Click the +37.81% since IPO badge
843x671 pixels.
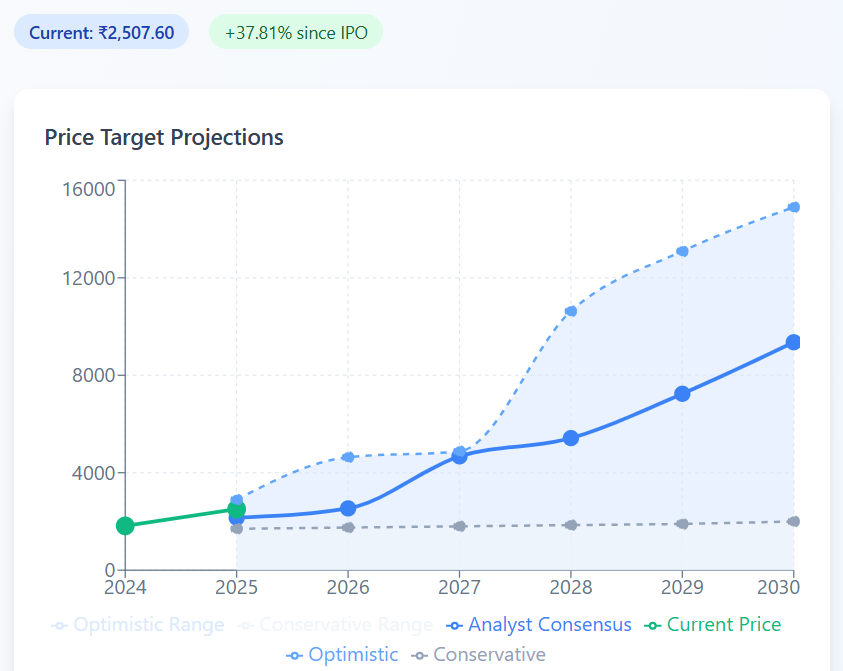(x=296, y=32)
